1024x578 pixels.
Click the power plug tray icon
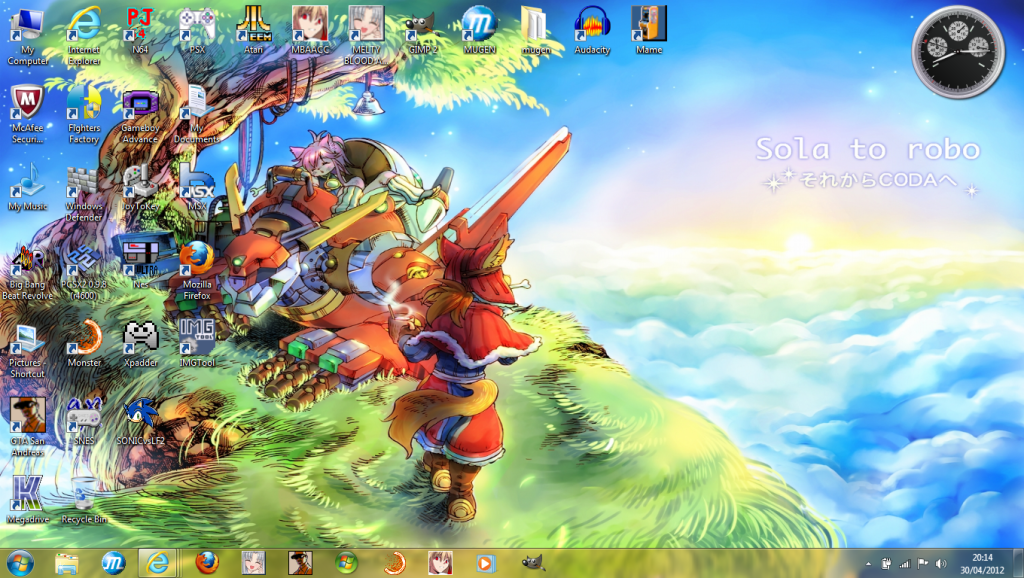tap(886, 564)
